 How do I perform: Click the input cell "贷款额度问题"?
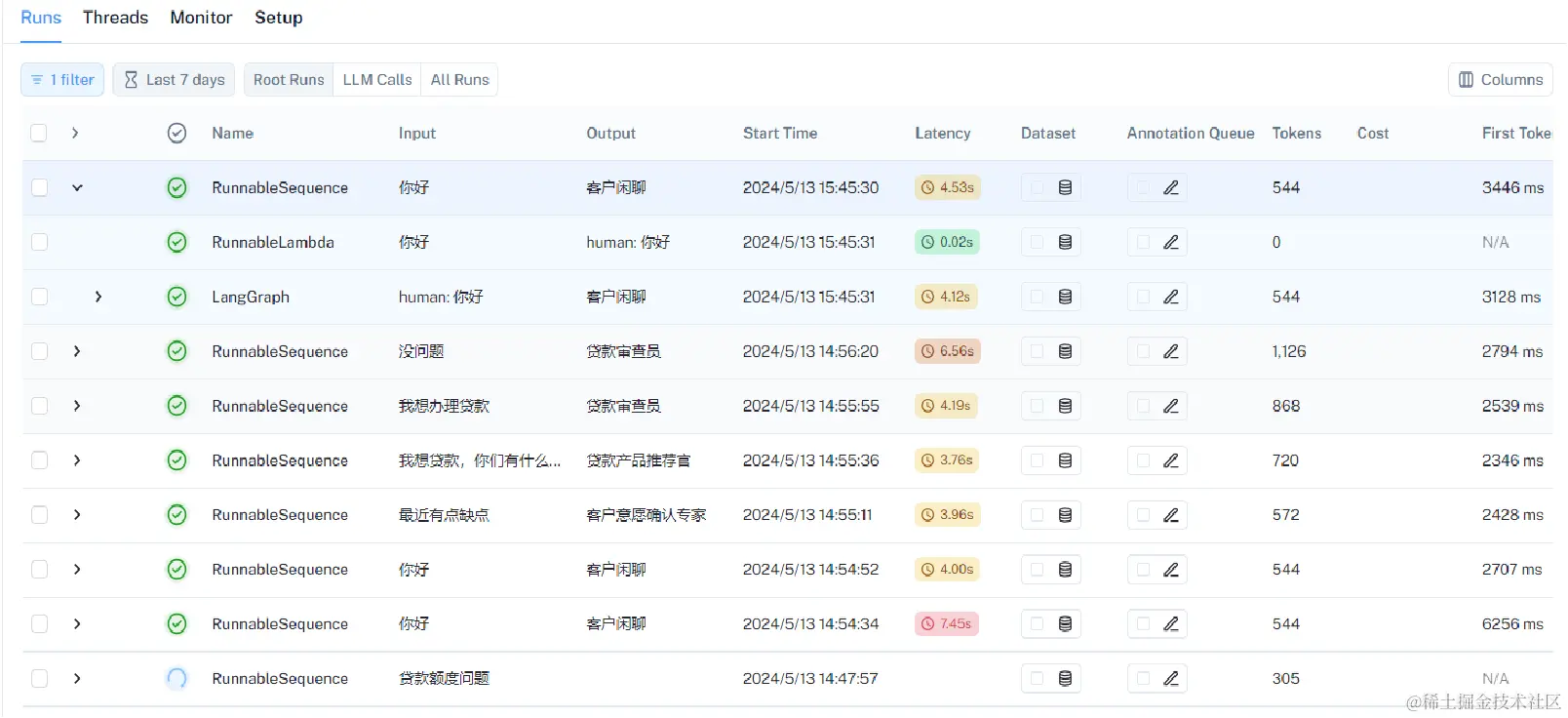click(x=444, y=679)
